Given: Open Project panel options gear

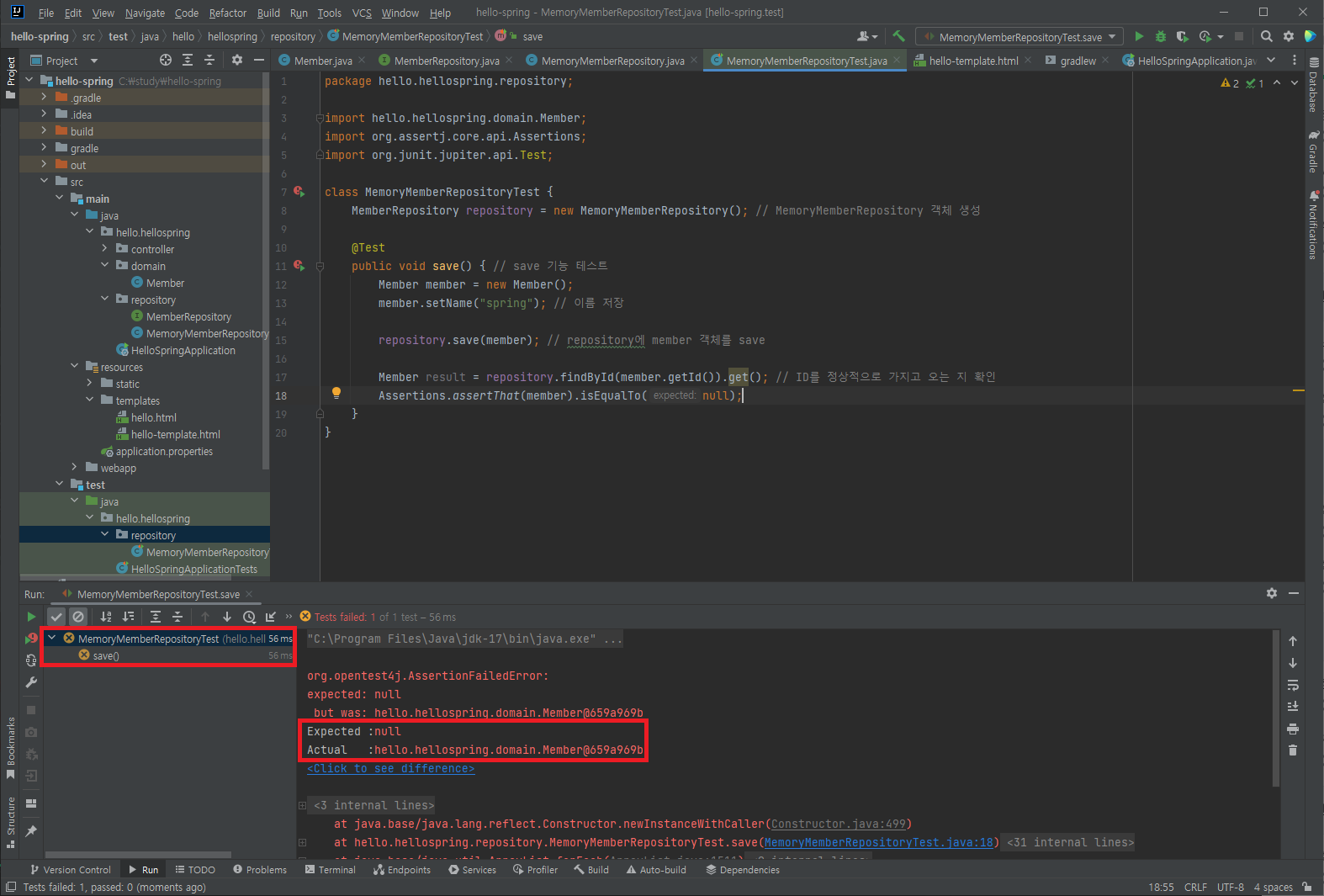Looking at the screenshot, I should pyautogui.click(x=237, y=60).
